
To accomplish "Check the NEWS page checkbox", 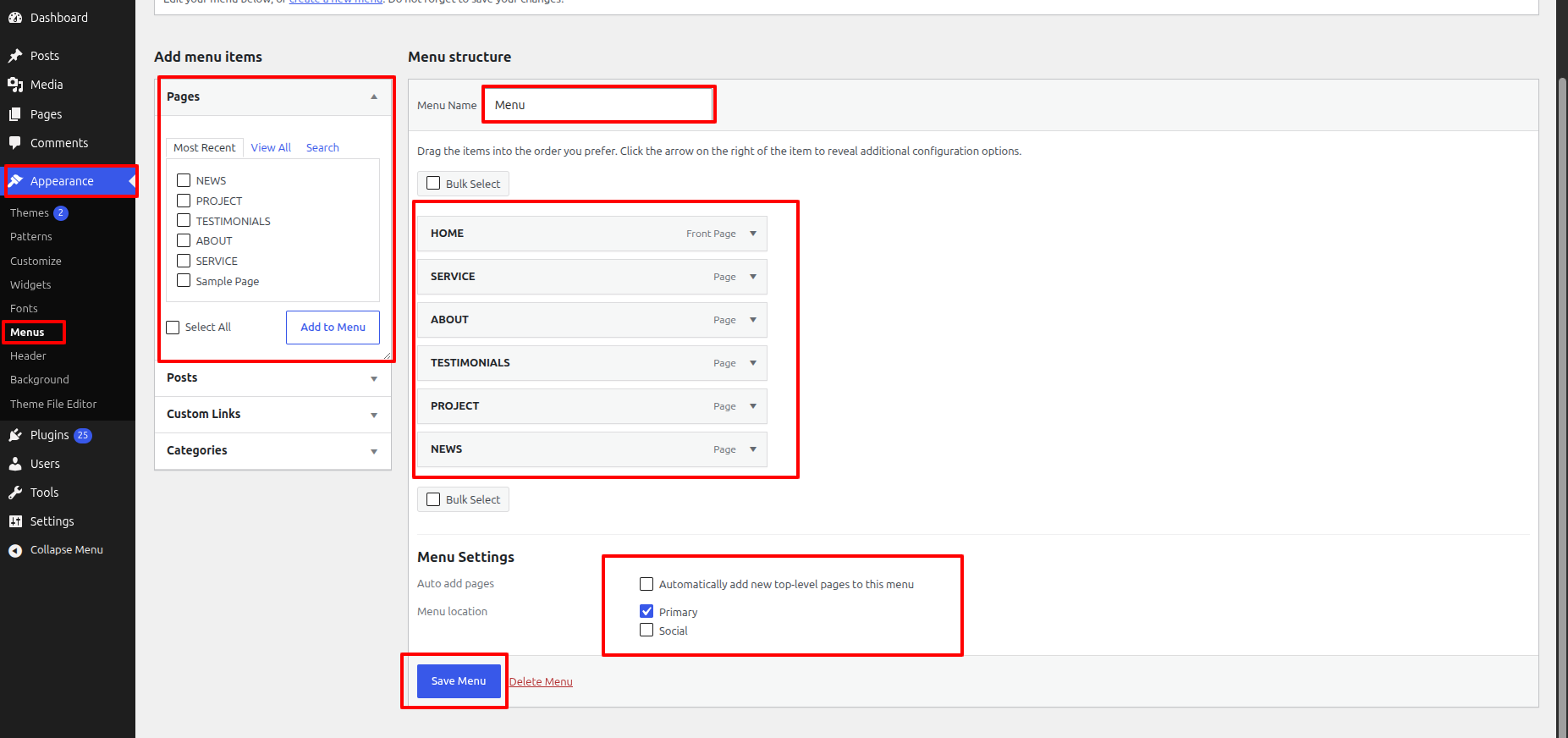I will tap(184, 180).
